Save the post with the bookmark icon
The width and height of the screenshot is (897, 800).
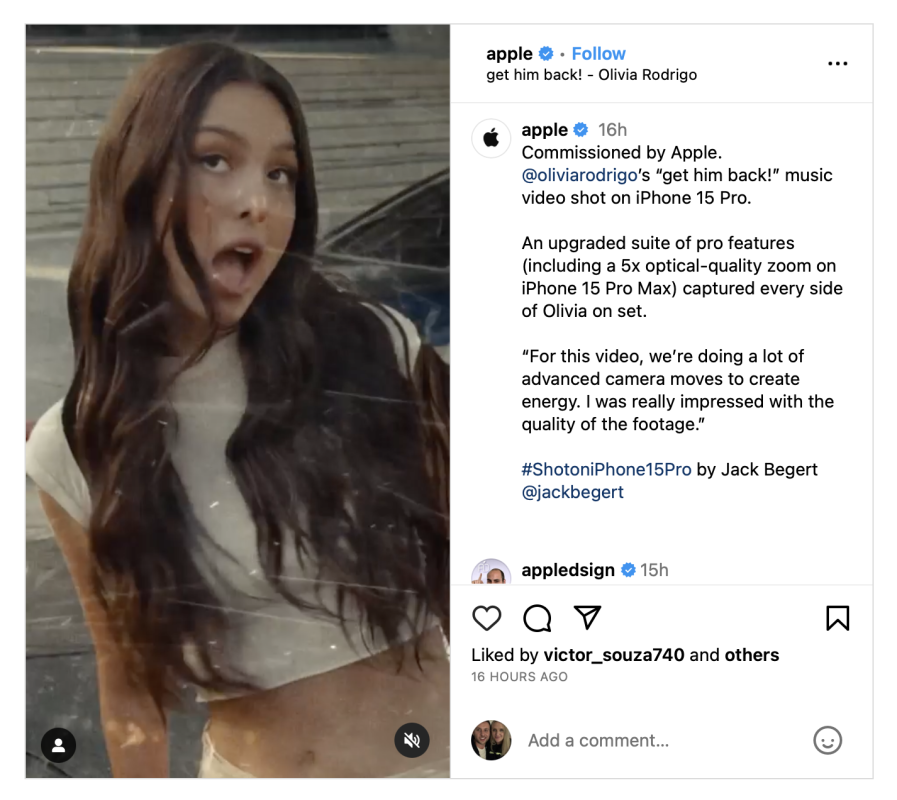coord(837,618)
